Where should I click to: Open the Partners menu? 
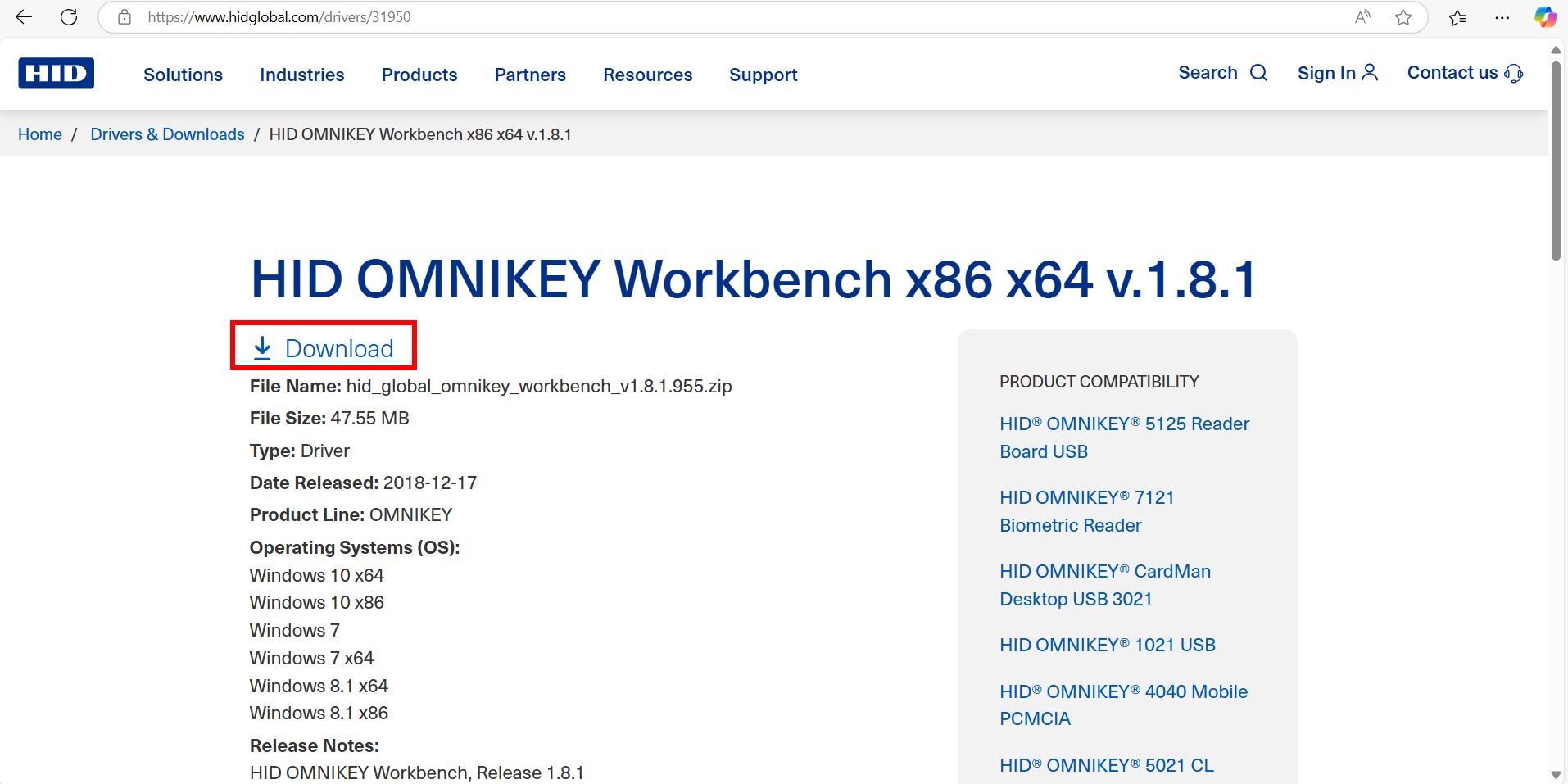[x=530, y=75]
